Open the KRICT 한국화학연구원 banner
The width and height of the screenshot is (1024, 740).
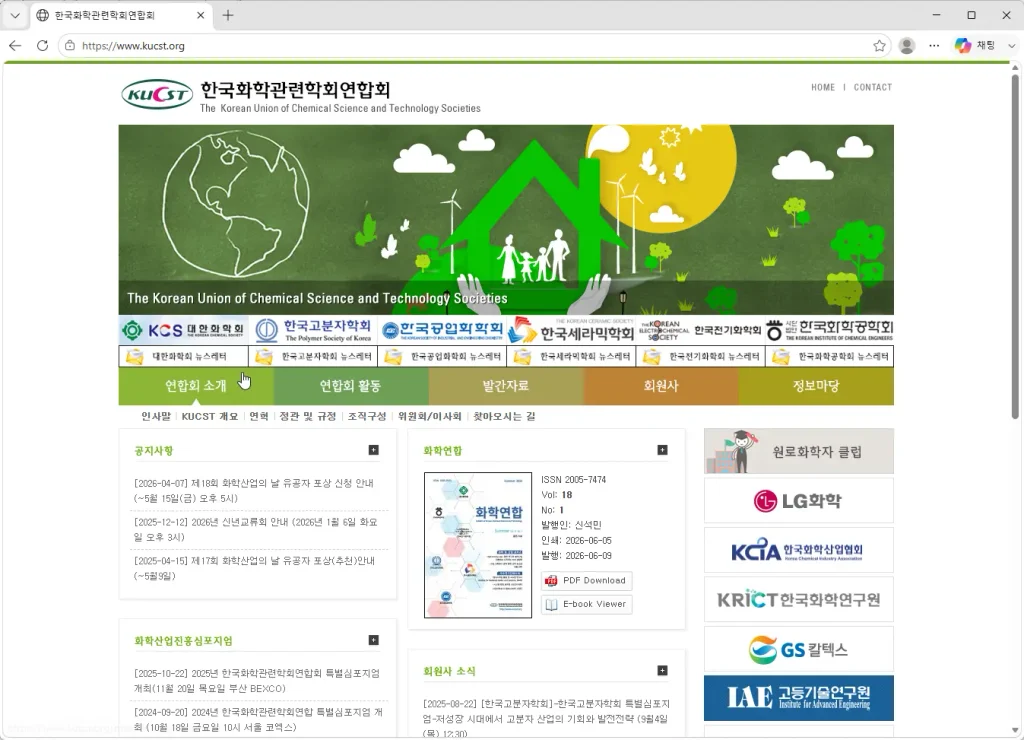tap(799, 600)
